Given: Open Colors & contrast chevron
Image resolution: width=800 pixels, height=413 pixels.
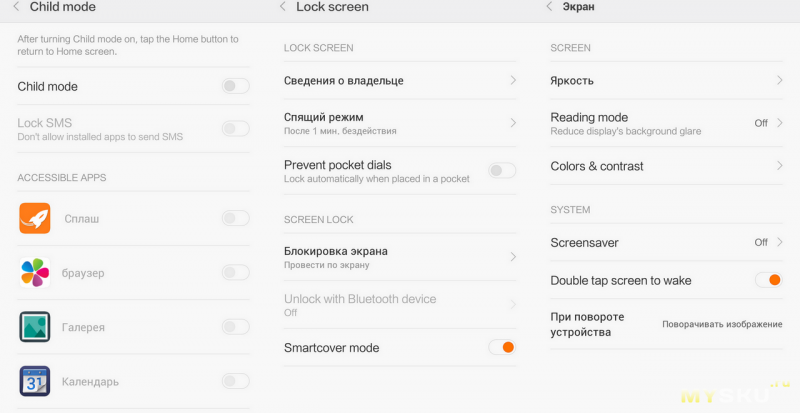Looking at the screenshot, I should tap(779, 165).
